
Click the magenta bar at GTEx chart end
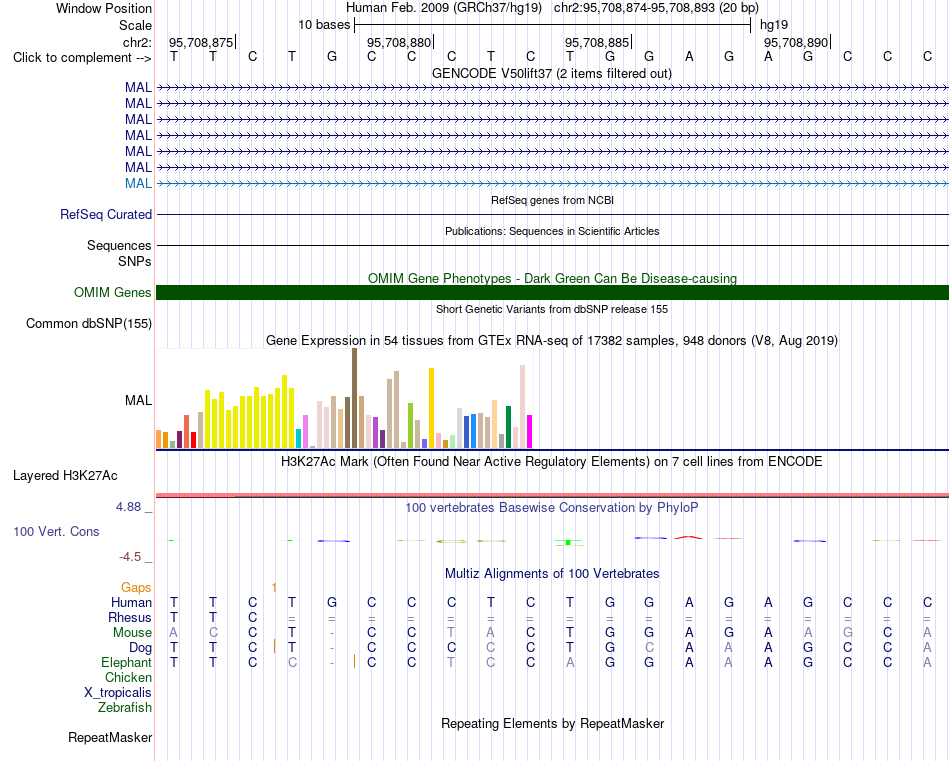pos(530,431)
